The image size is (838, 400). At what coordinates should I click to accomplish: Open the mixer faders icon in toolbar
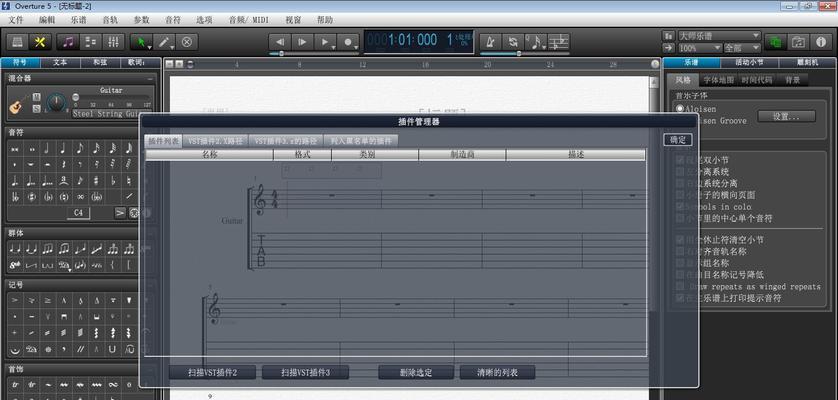click(113, 42)
